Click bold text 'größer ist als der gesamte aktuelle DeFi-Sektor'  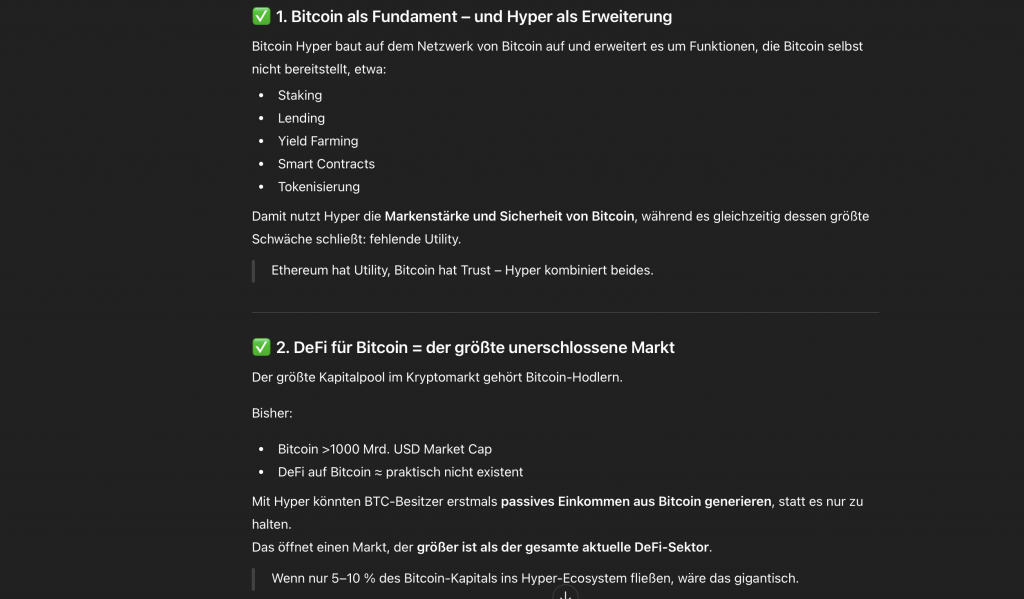tap(562, 547)
